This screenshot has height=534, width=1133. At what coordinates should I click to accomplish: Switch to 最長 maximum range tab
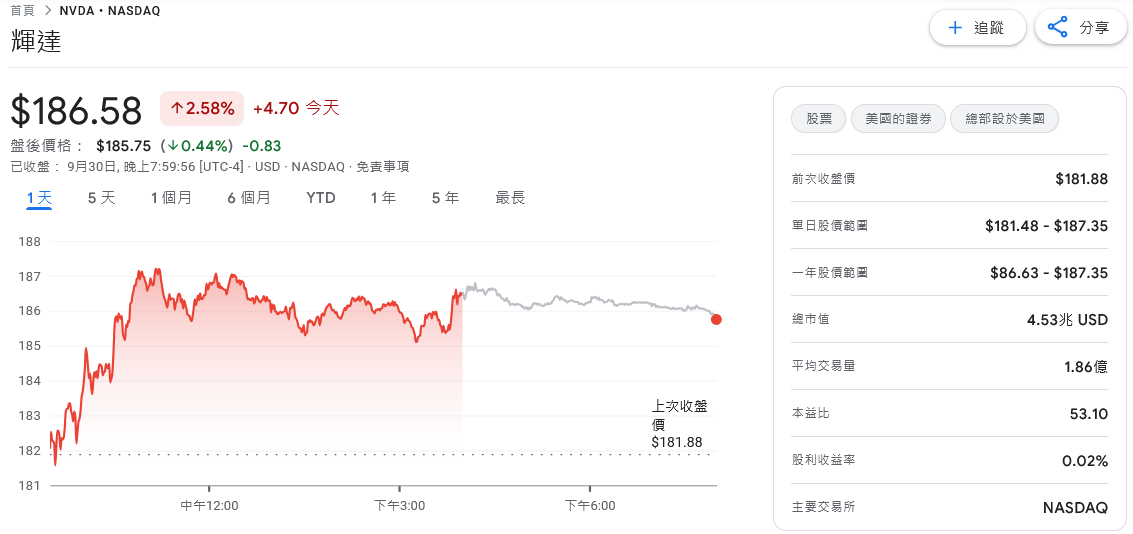510,198
